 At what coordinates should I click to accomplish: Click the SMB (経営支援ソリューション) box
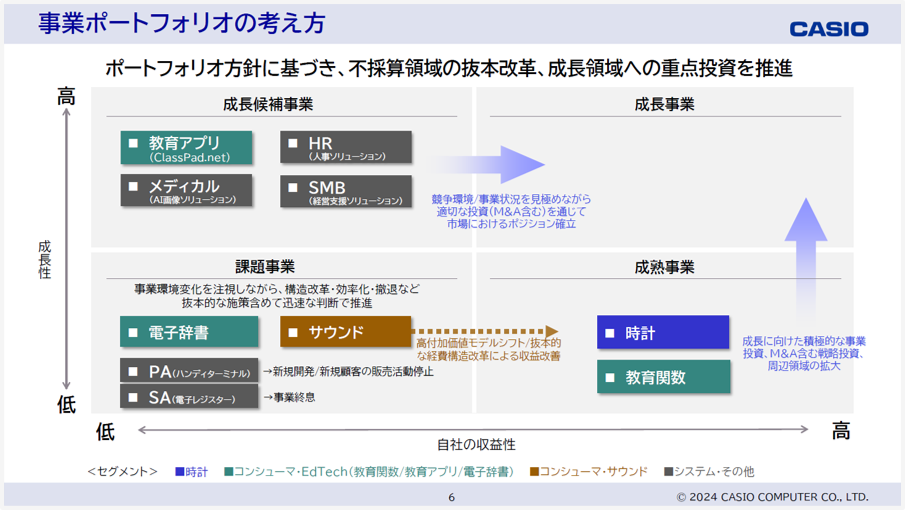(346, 192)
